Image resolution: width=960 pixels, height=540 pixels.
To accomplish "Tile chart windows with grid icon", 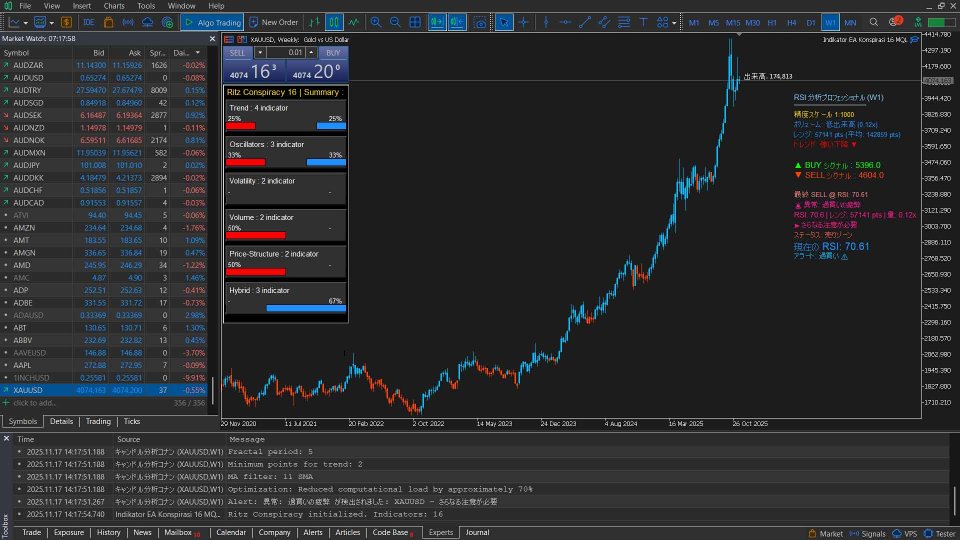I will tap(414, 22).
